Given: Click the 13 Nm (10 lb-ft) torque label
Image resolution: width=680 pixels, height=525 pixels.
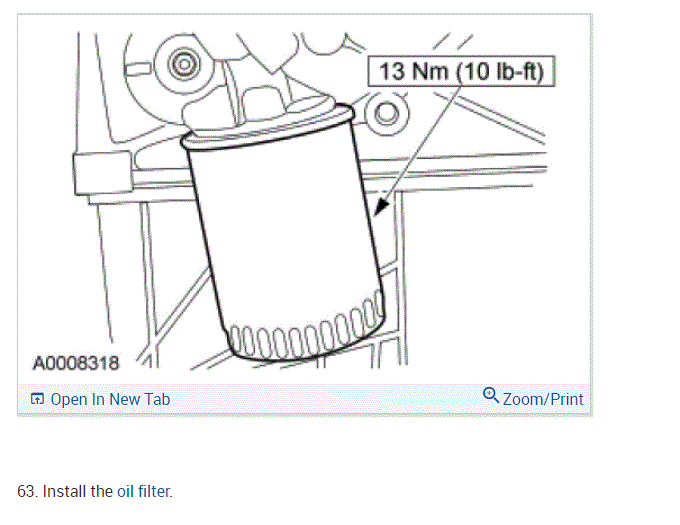Looking at the screenshot, I should (x=461, y=71).
